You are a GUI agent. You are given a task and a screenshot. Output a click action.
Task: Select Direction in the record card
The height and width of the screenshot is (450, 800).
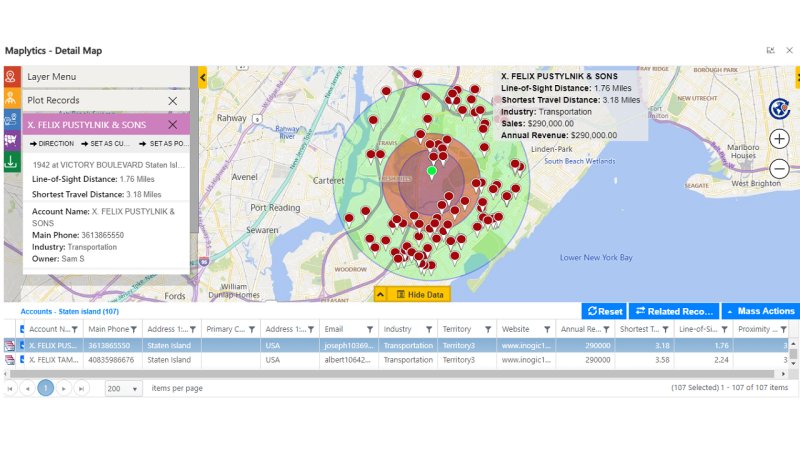pyautogui.click(x=51, y=144)
